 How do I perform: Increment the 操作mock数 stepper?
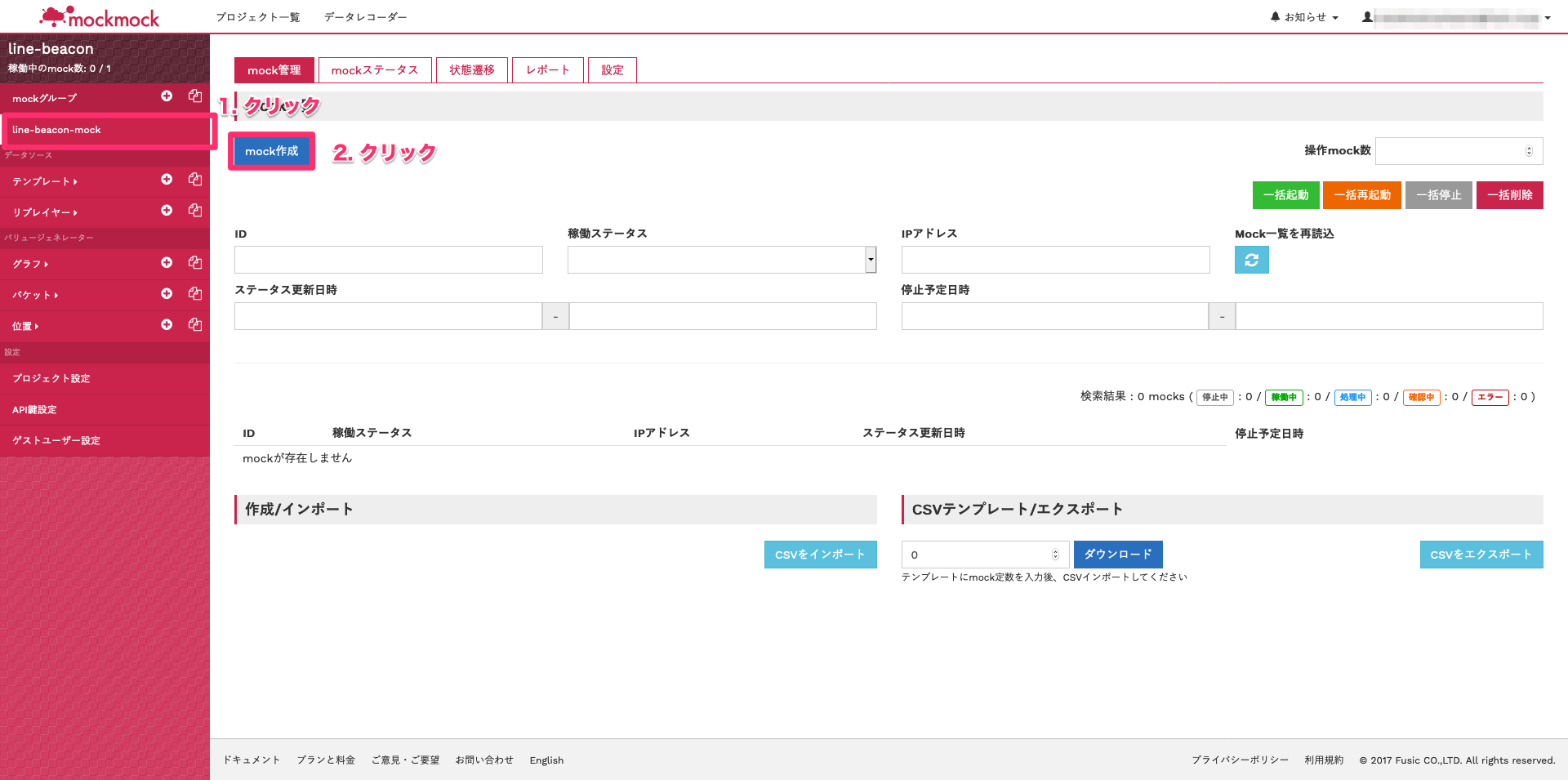1529,147
